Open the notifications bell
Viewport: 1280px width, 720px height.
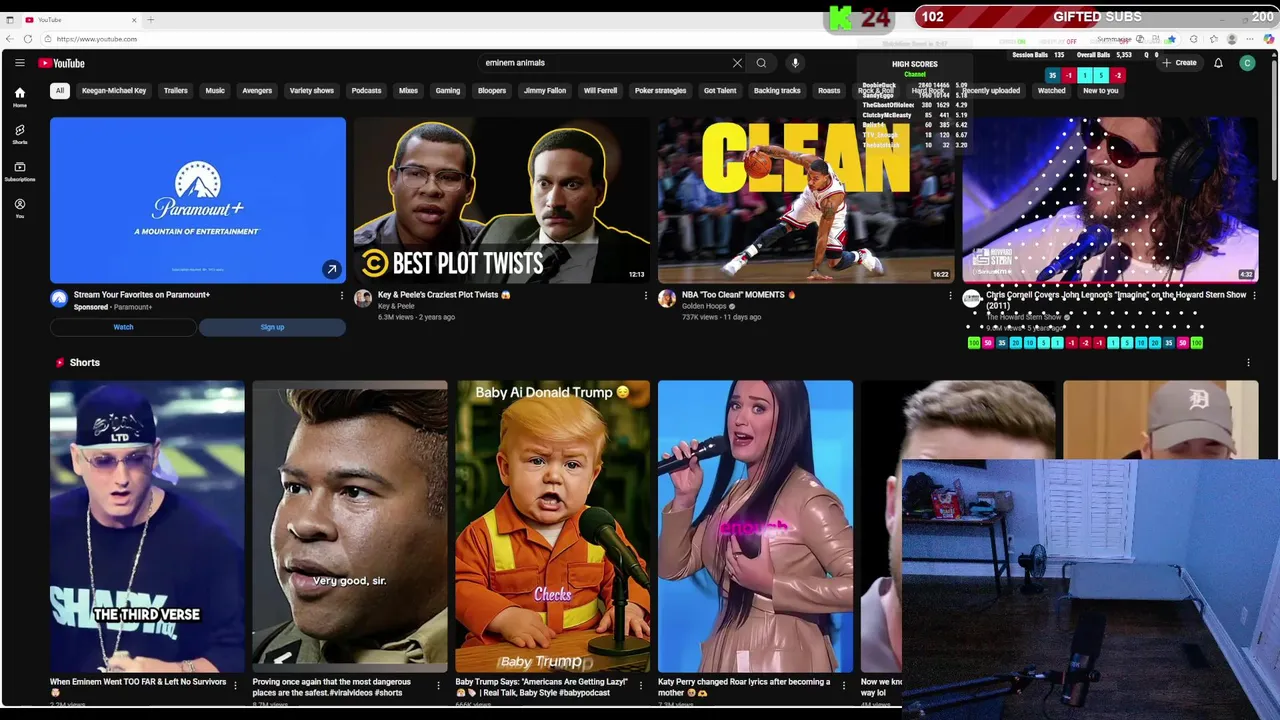1218,63
